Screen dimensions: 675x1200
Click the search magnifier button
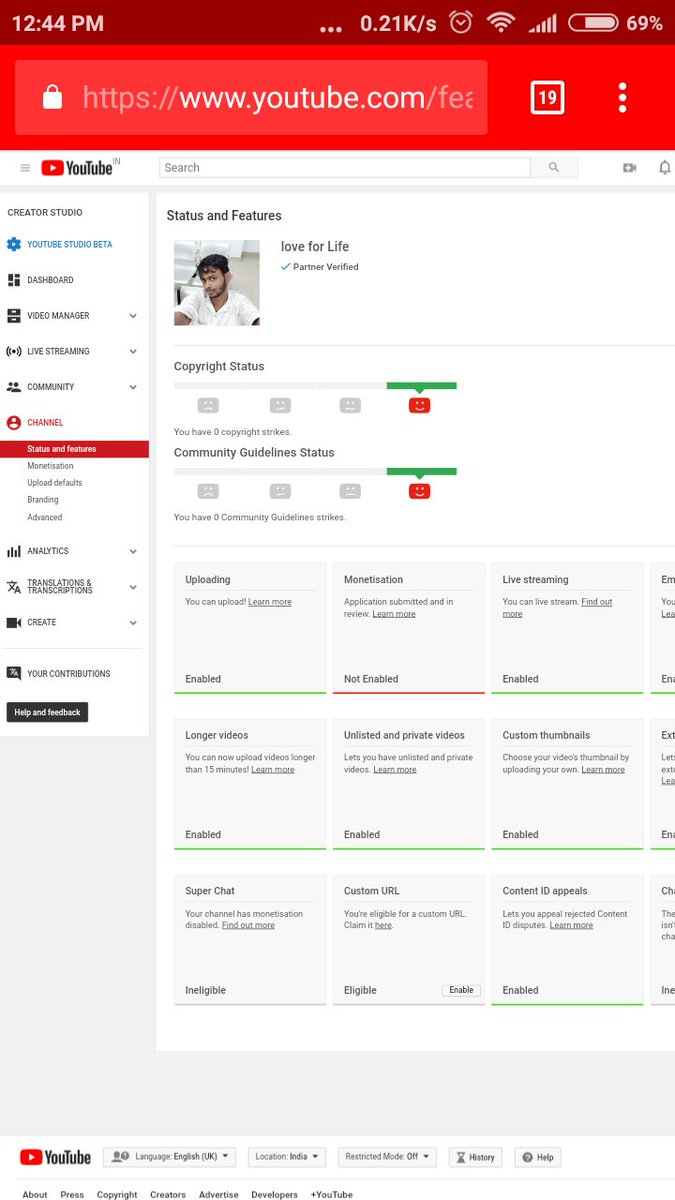click(x=554, y=168)
